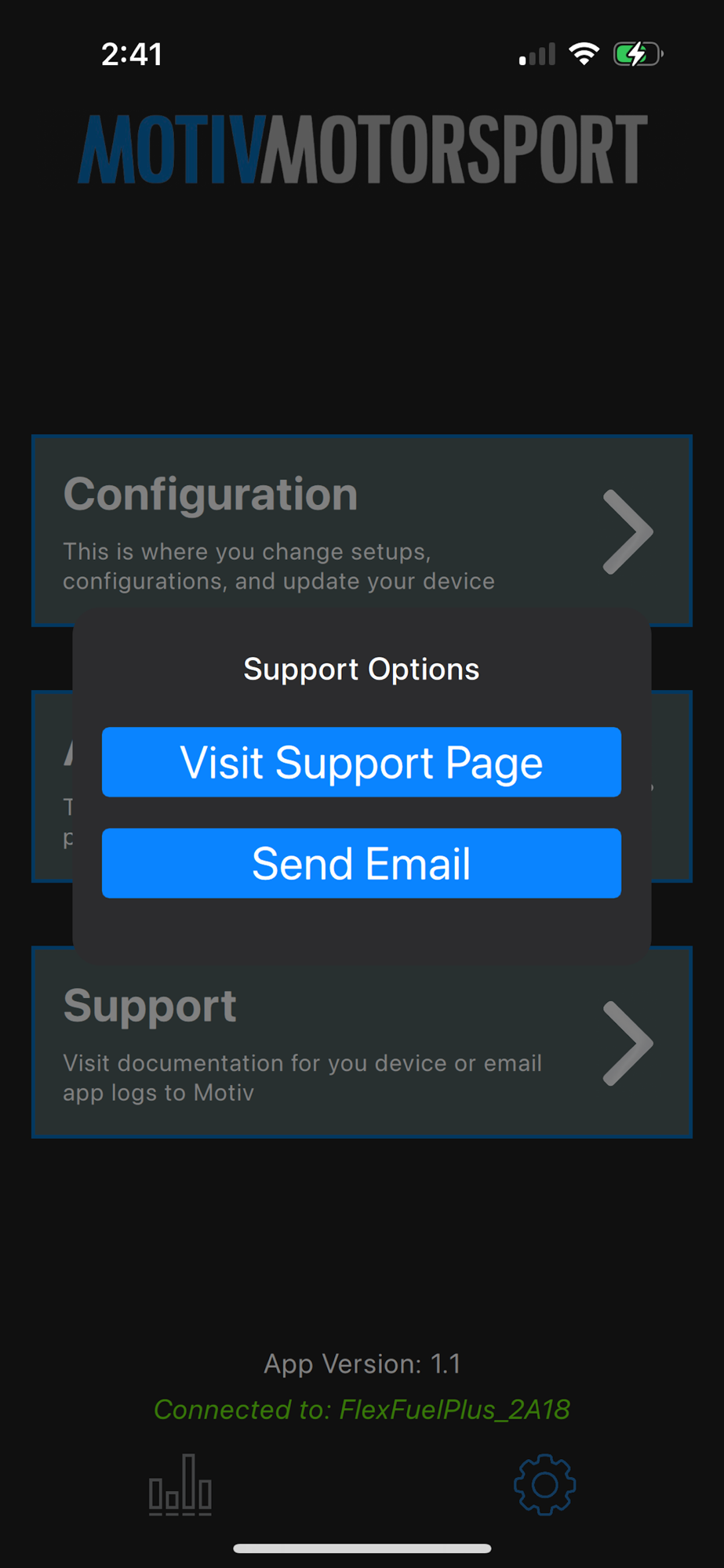Select the Support heading
Viewport: 724px width, 1568px height.
point(150,1006)
